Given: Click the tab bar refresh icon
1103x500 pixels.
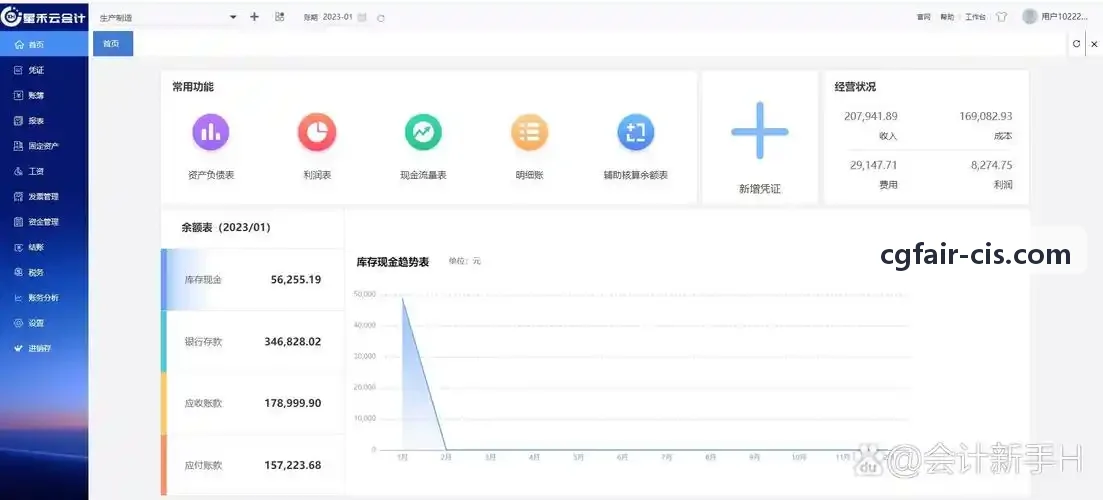Looking at the screenshot, I should click(x=1076, y=44).
